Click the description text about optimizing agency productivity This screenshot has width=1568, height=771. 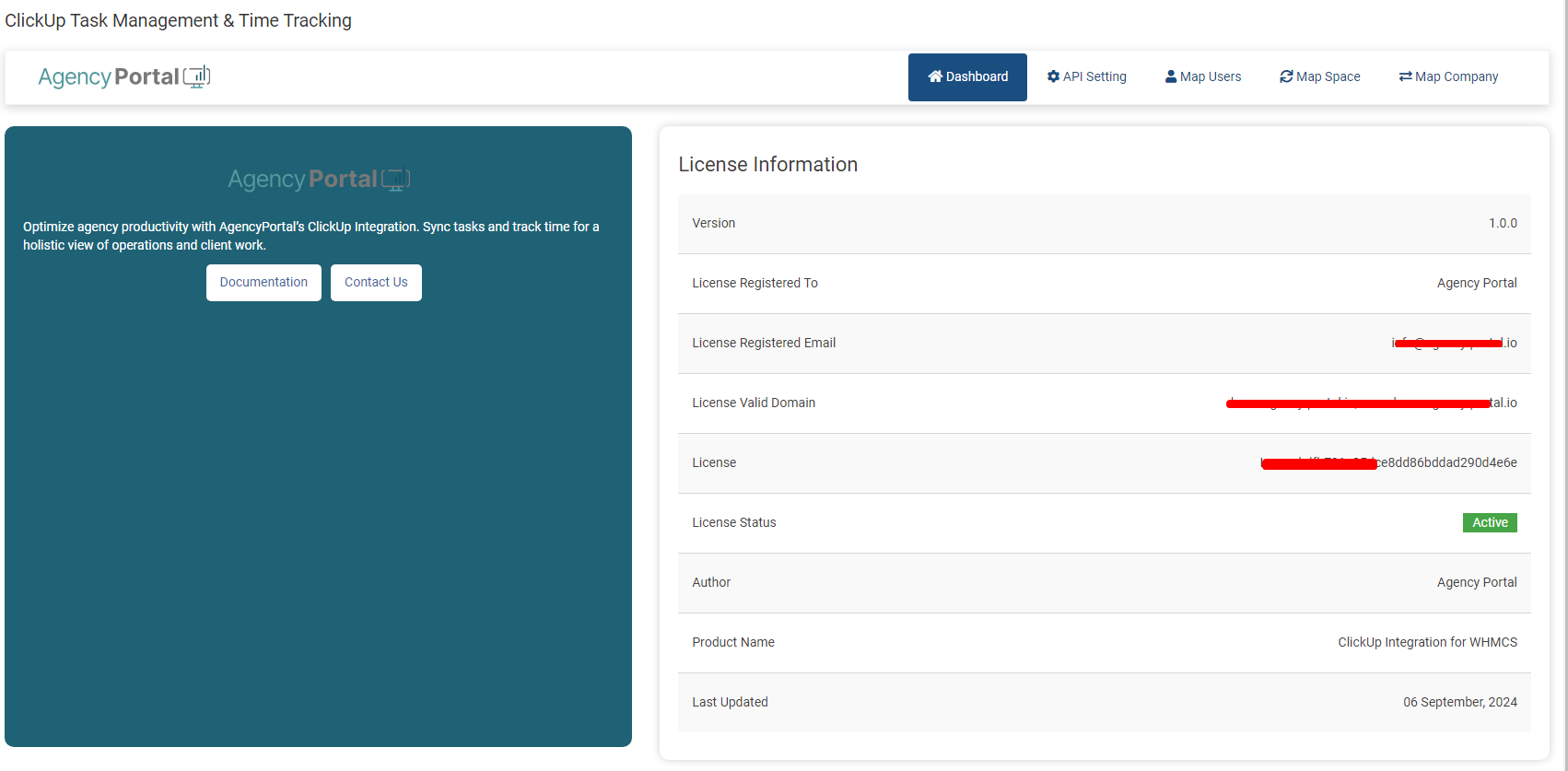pyautogui.click(x=311, y=236)
